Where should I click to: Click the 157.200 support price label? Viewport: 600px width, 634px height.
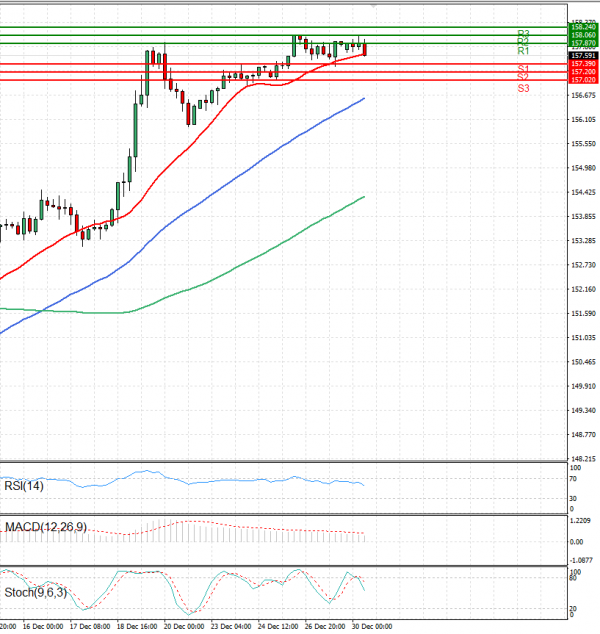tap(583, 72)
